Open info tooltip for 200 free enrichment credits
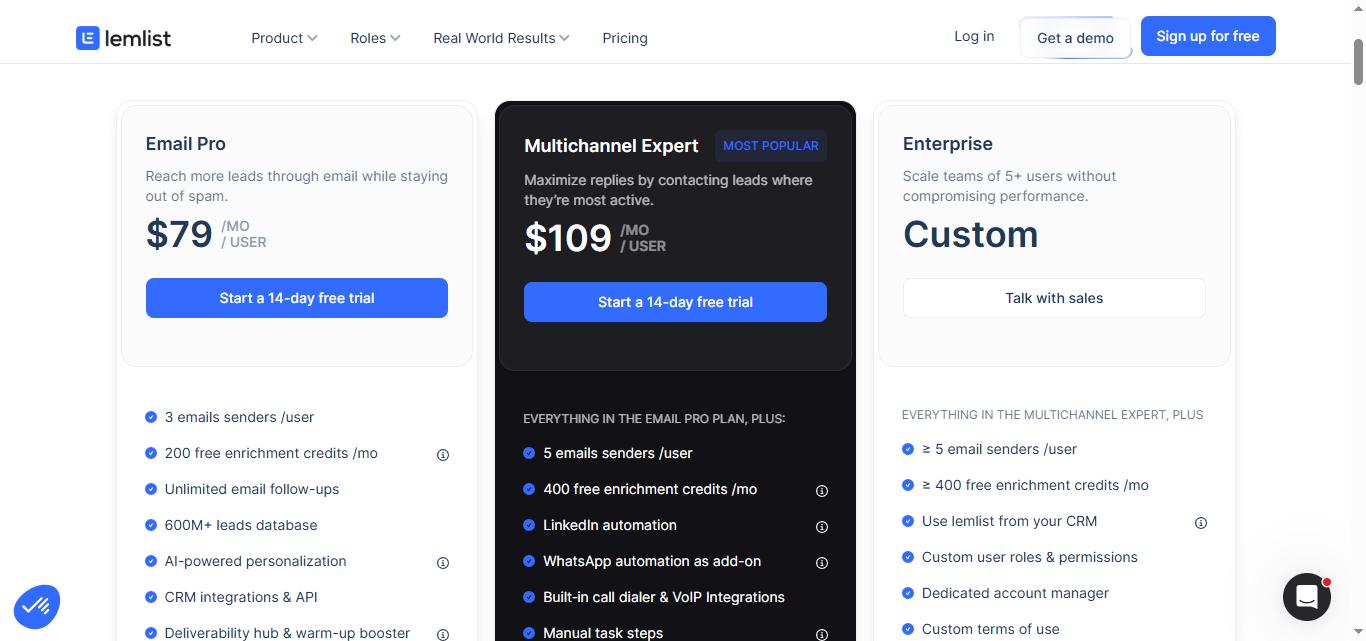1366x641 pixels. tap(443, 454)
